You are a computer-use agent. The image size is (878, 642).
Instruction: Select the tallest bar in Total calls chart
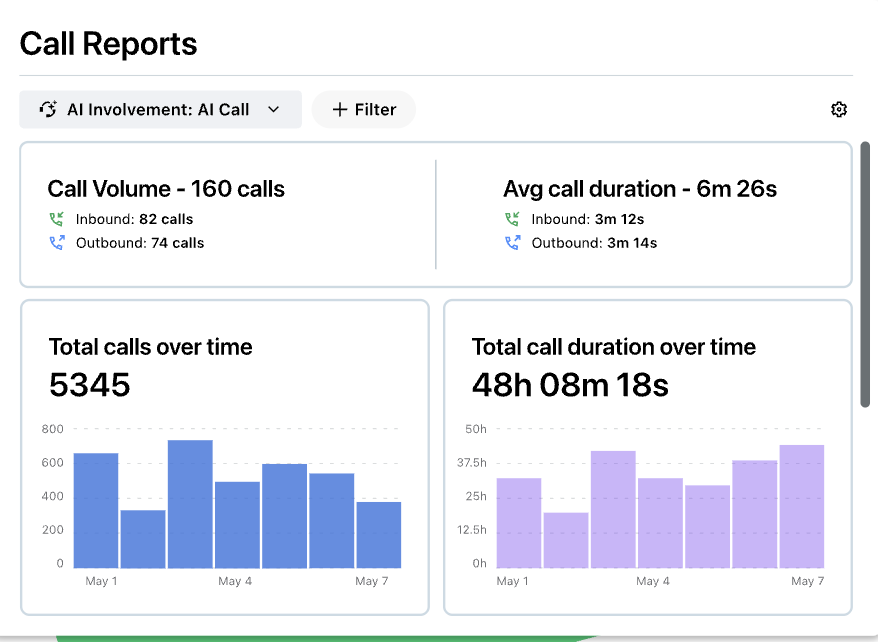click(x=190, y=504)
